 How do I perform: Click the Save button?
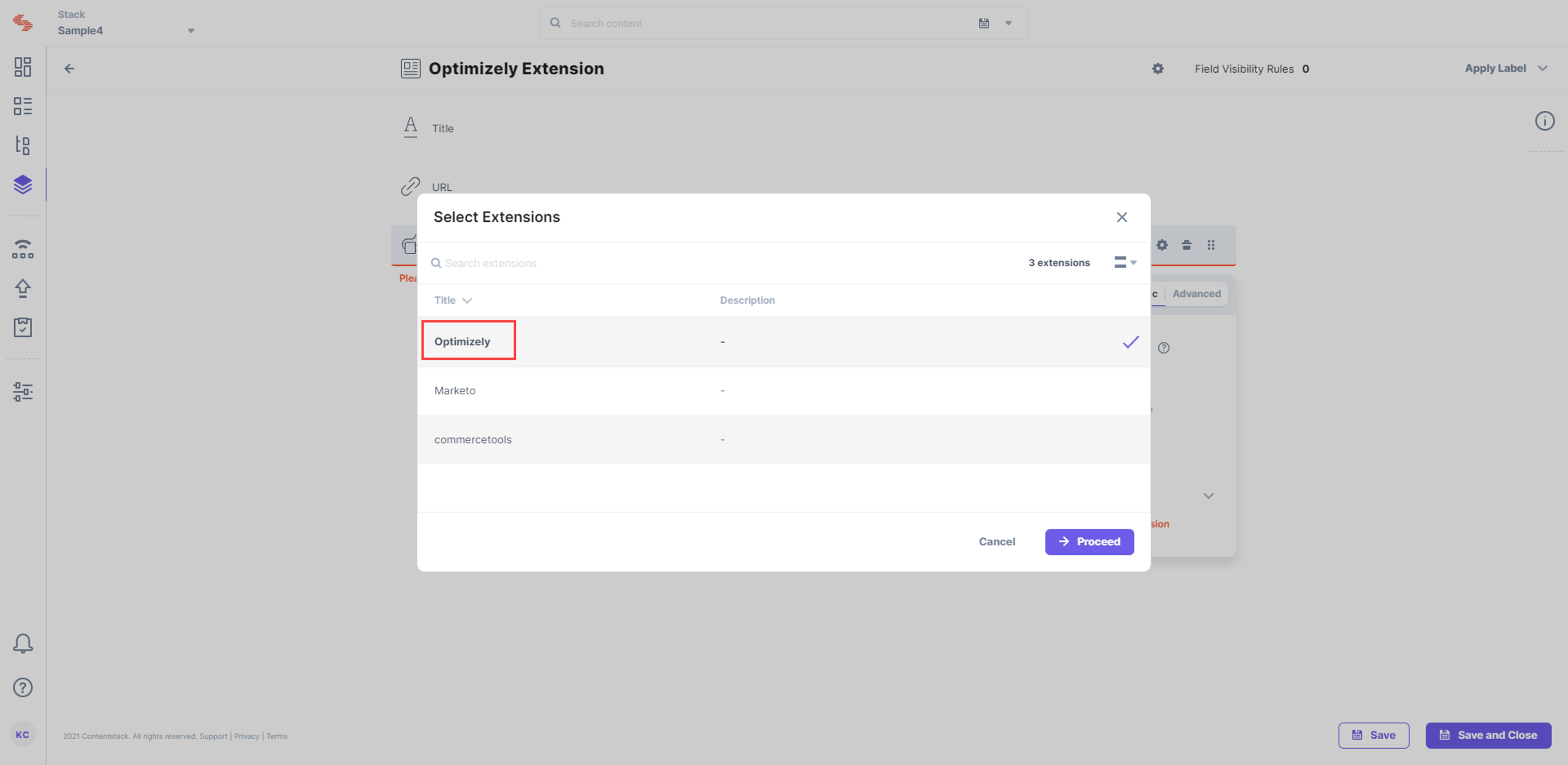pos(1373,735)
